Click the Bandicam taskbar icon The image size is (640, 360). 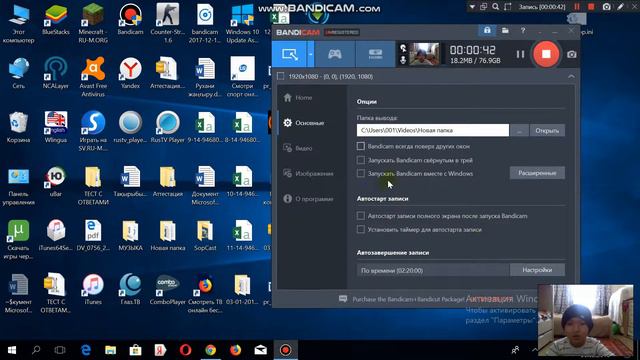click(x=285, y=350)
